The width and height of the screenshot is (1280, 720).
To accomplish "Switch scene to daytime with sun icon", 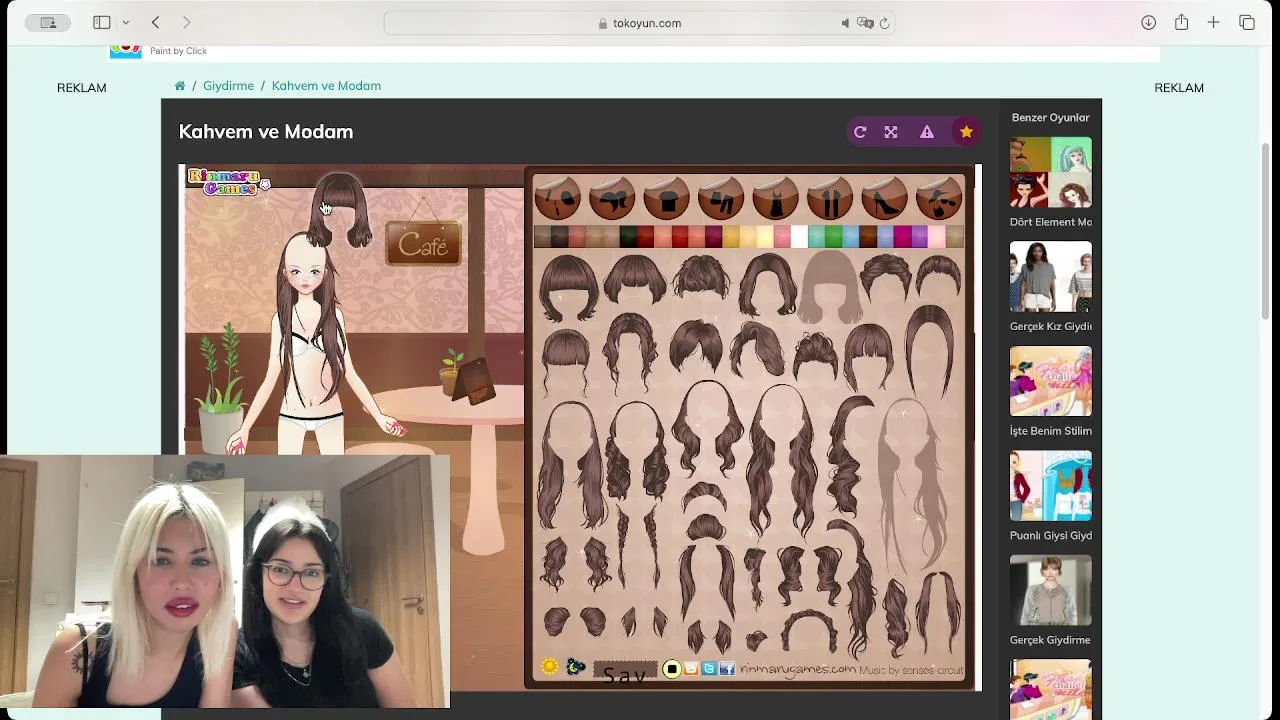I will 549,667.
